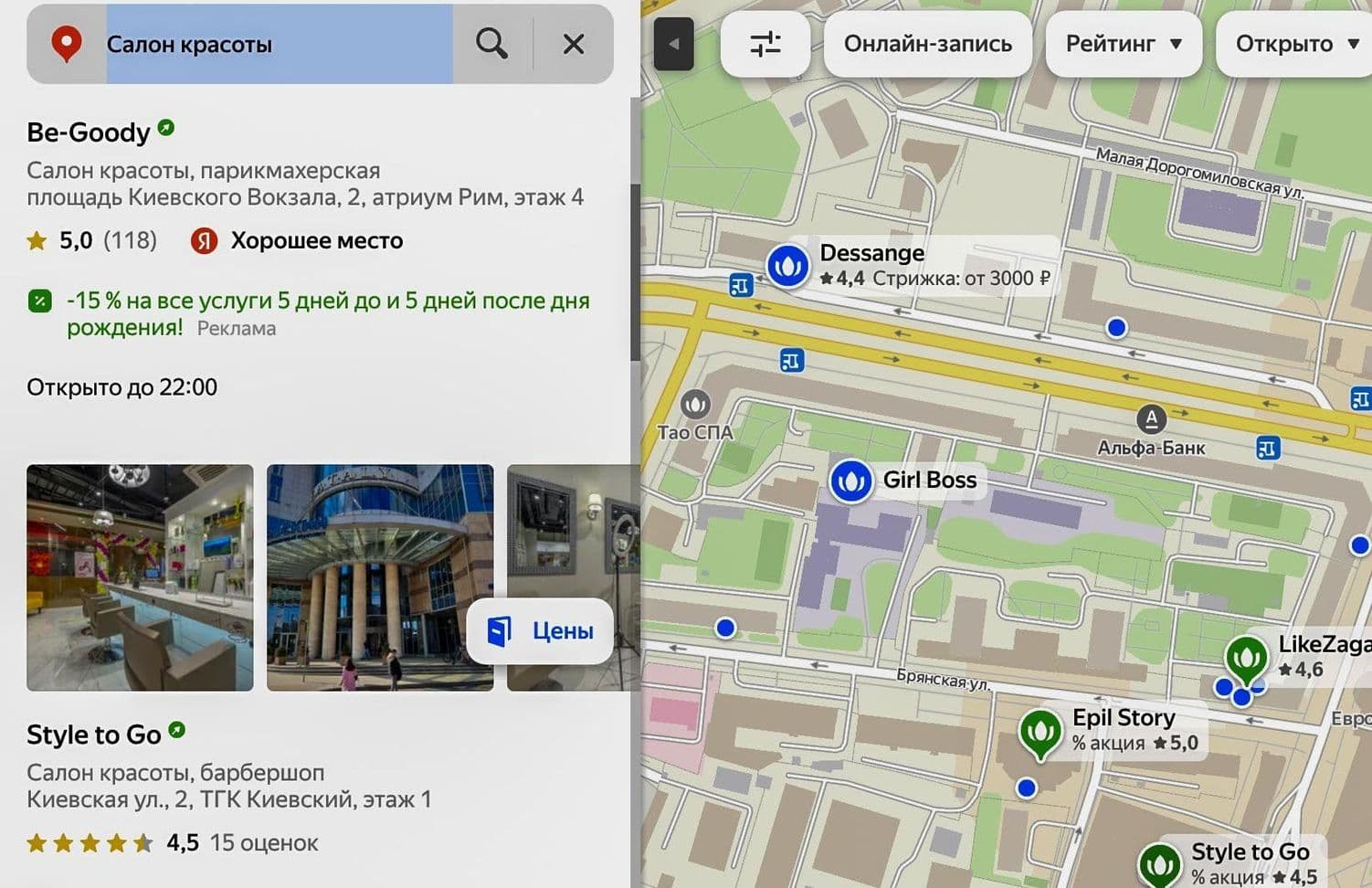Select the Girl Boss map pin
This screenshot has height=888, width=1372.
click(x=850, y=481)
